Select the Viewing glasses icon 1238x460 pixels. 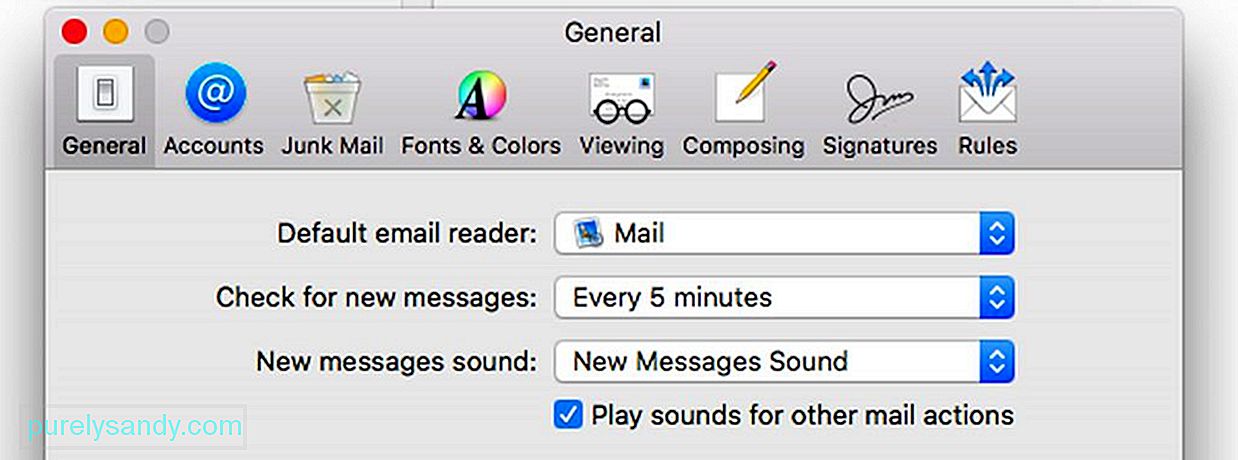[x=621, y=98]
